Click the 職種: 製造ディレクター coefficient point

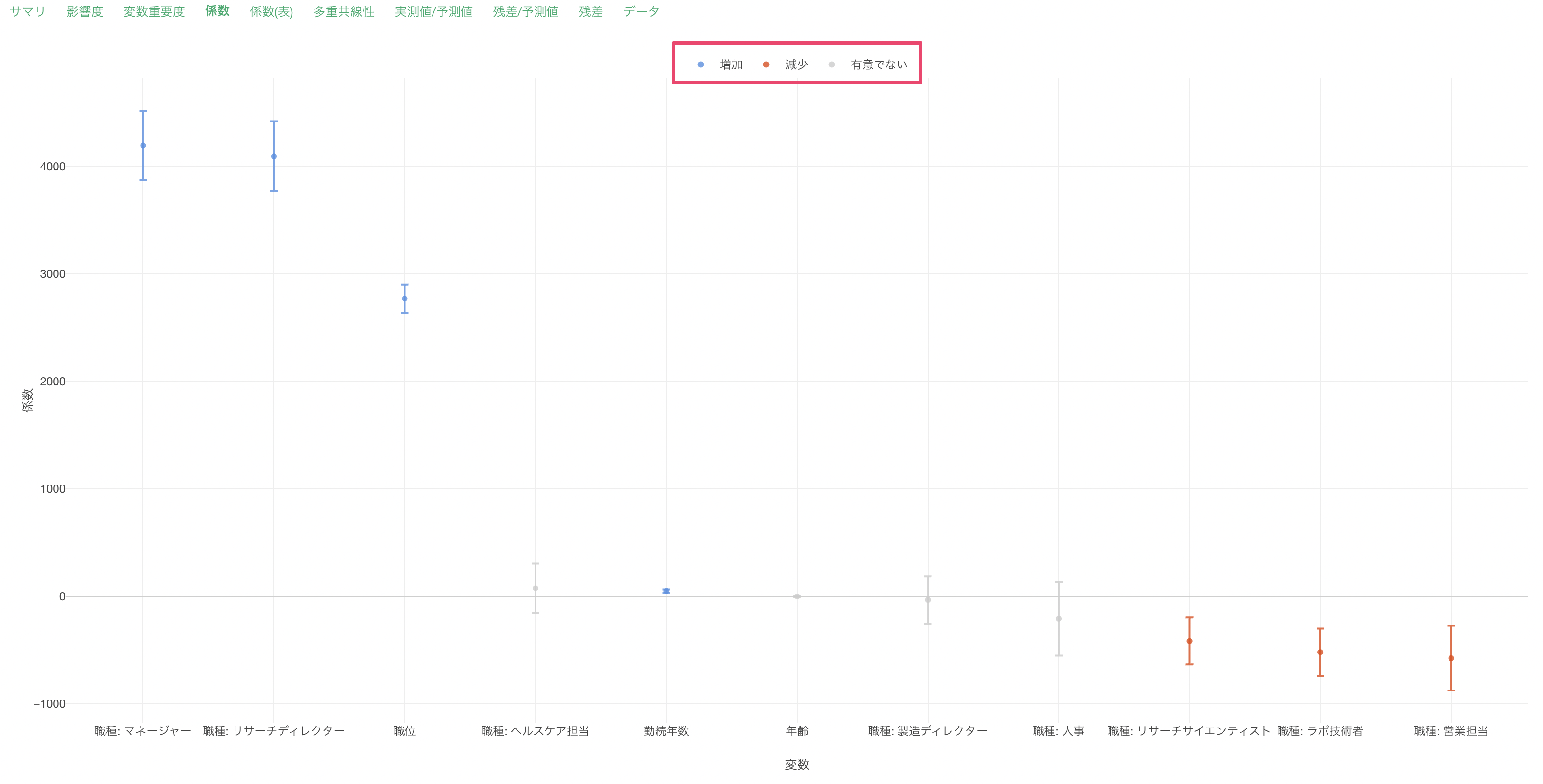928,600
